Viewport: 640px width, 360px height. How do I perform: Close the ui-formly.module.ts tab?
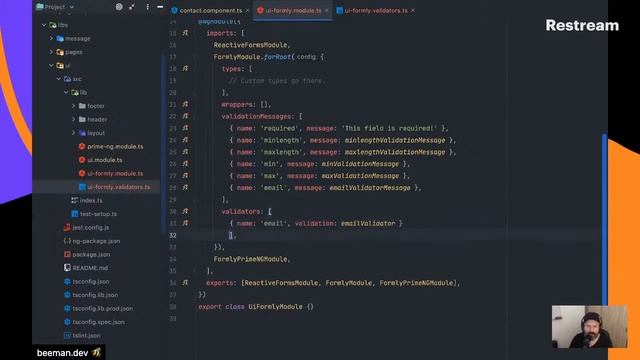(327, 11)
